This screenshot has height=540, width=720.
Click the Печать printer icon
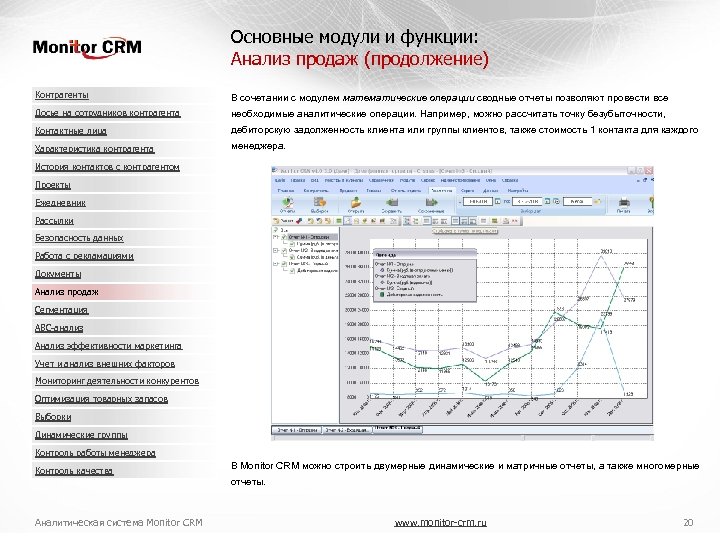(x=624, y=205)
